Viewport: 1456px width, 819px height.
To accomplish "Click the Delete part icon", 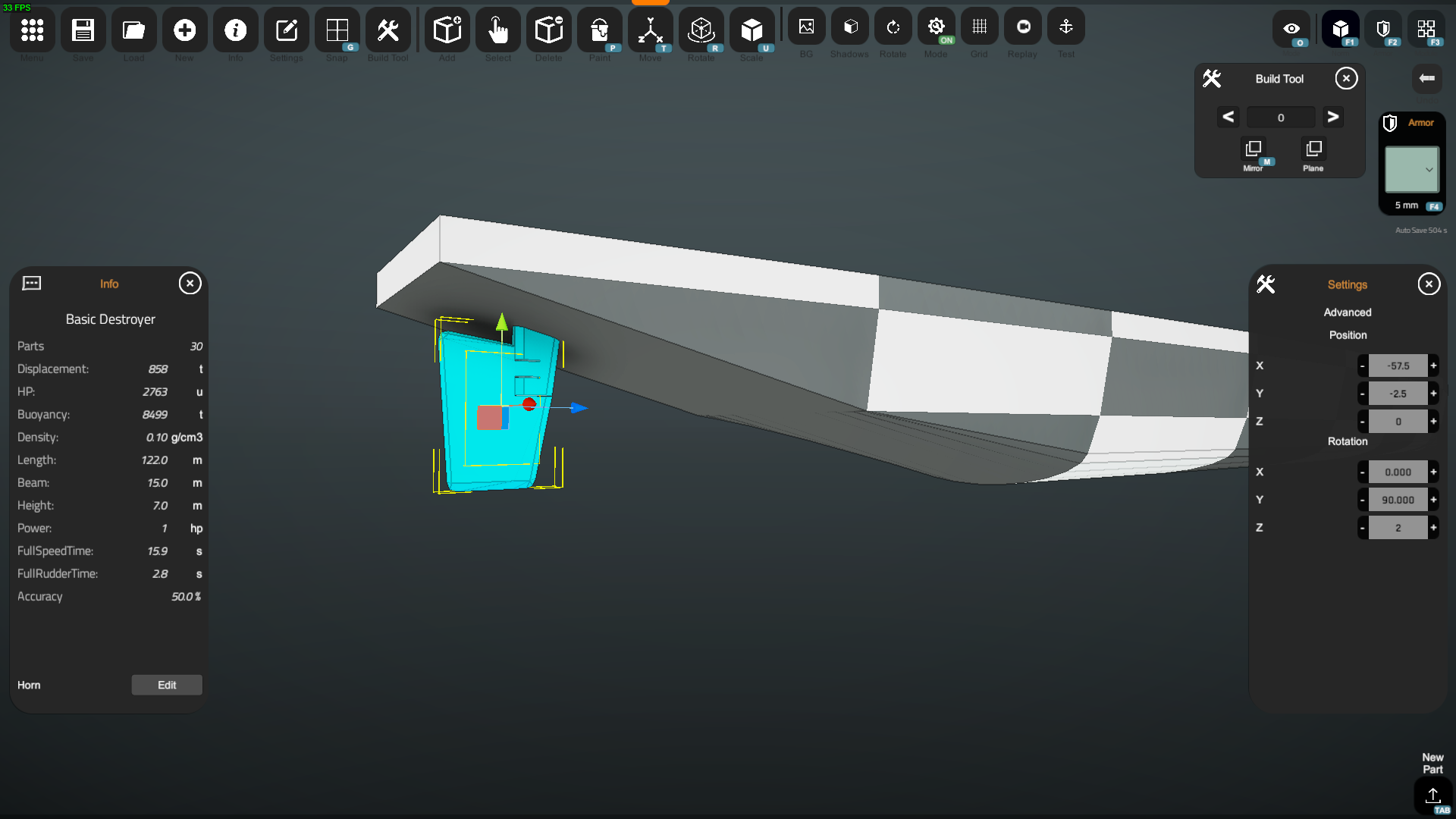I will (x=548, y=31).
